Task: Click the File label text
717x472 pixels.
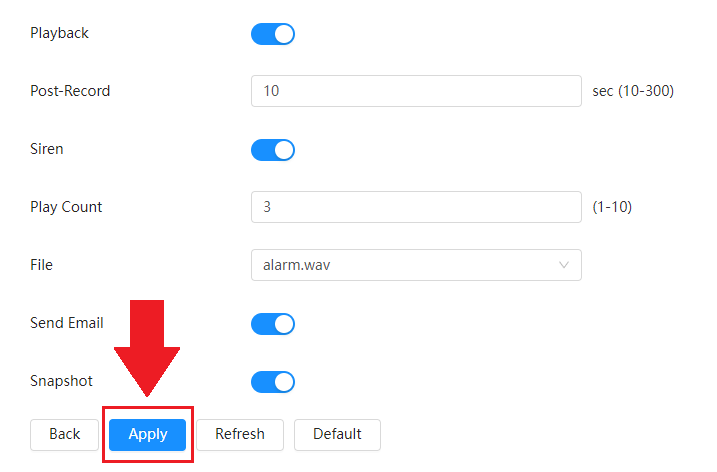Action: (41, 265)
